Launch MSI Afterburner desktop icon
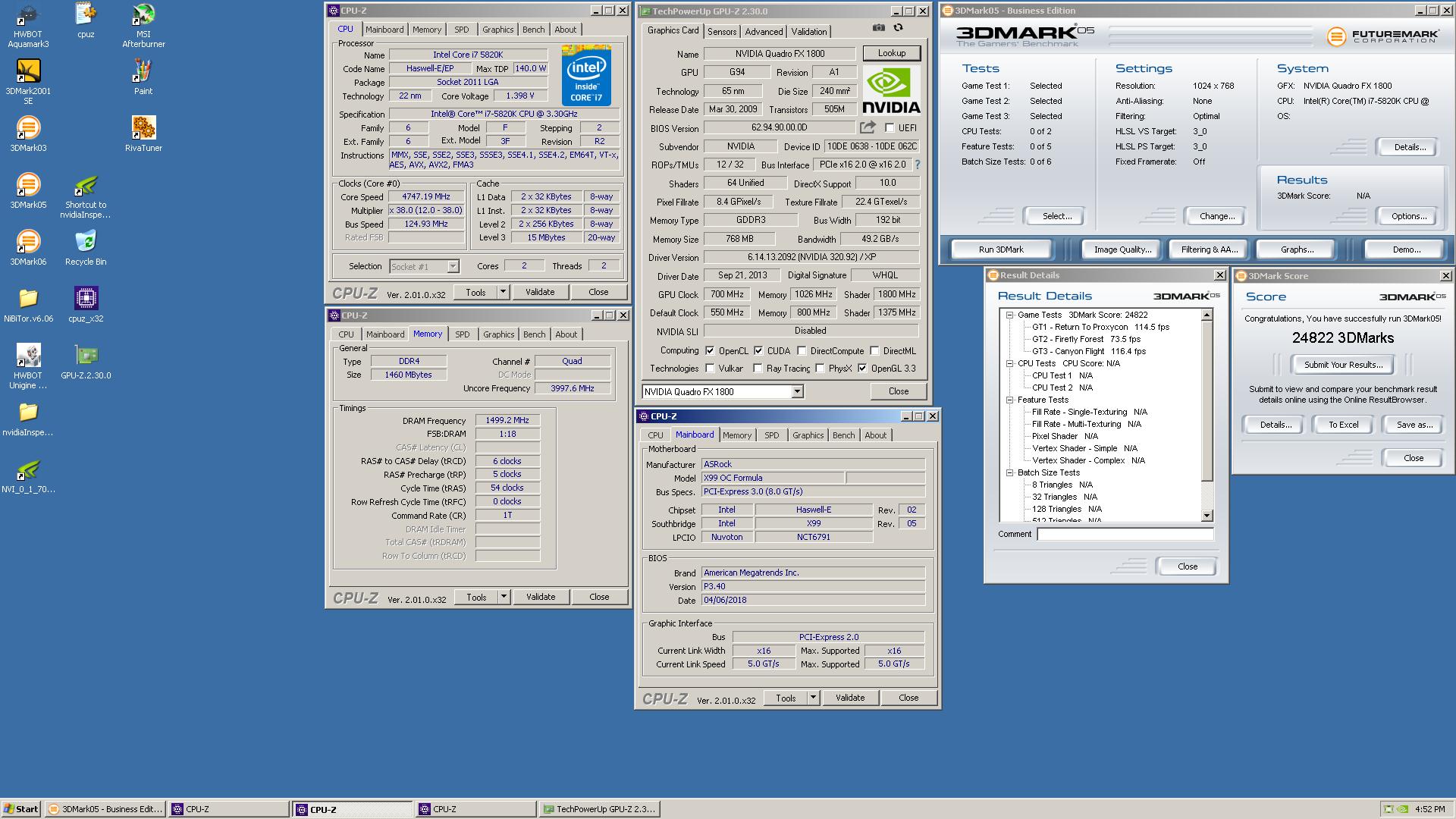This screenshot has width=1456, height=819. 143,26
